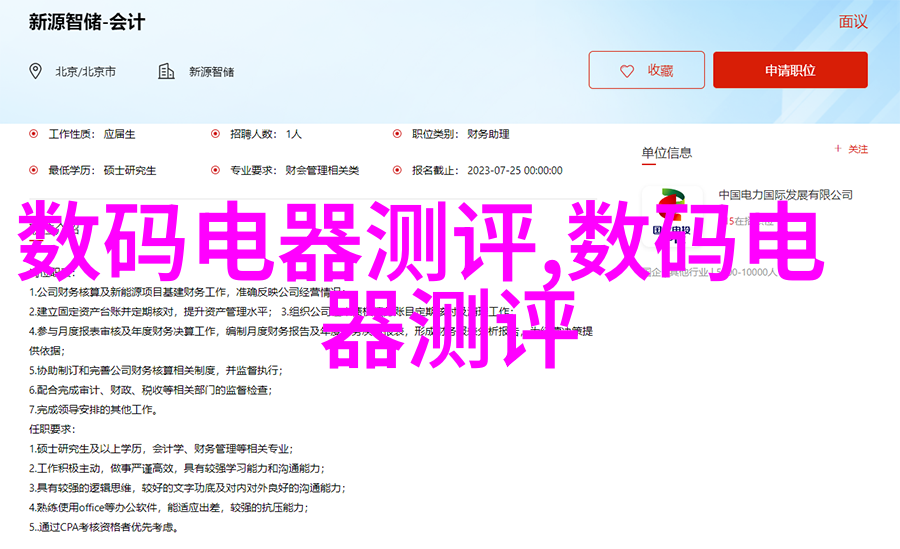Click the location pin icon beside 北京/北京市
900x549 pixels.
[36, 71]
